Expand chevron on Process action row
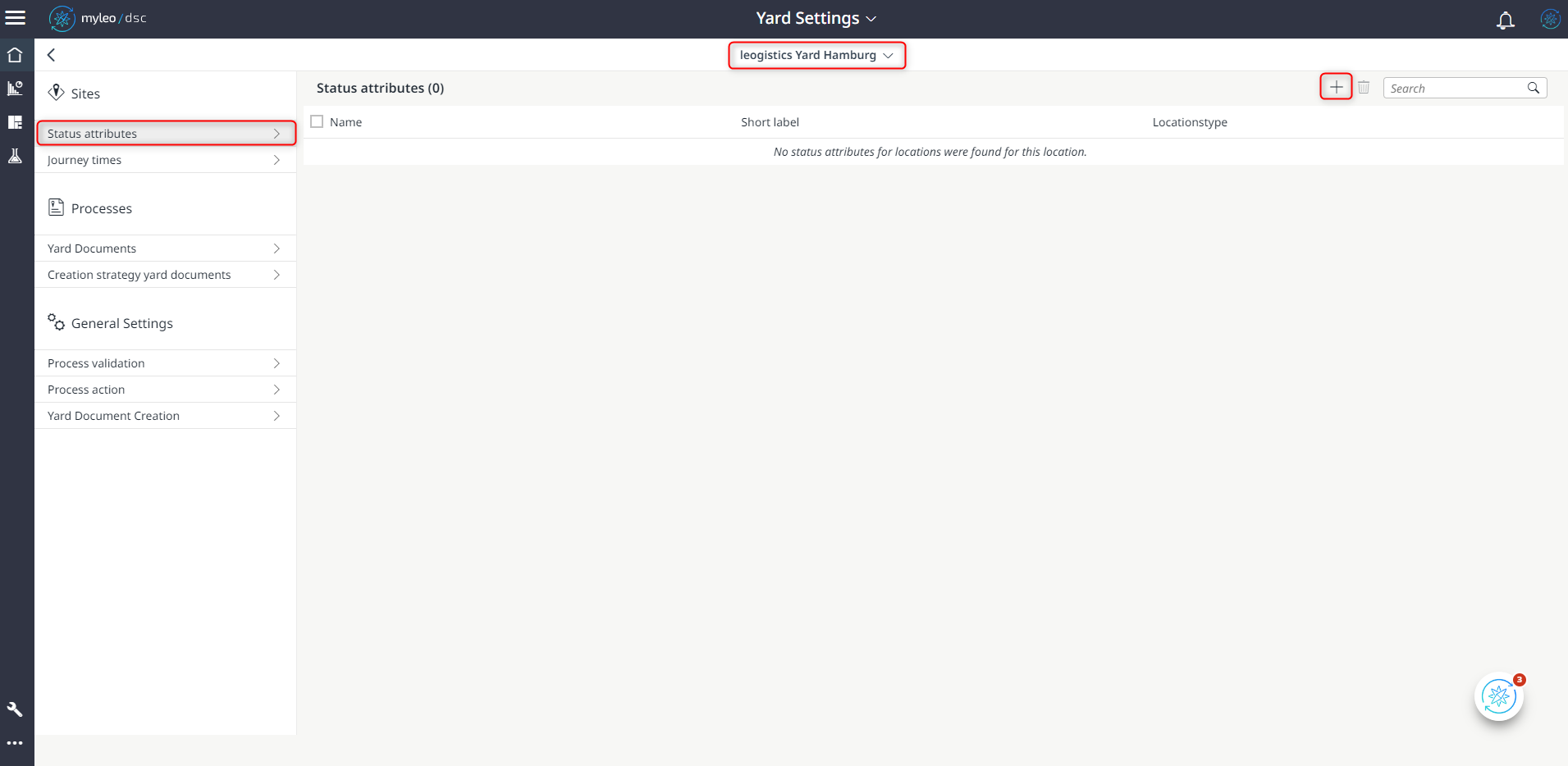Viewport: 1568px width, 766px height. click(277, 390)
